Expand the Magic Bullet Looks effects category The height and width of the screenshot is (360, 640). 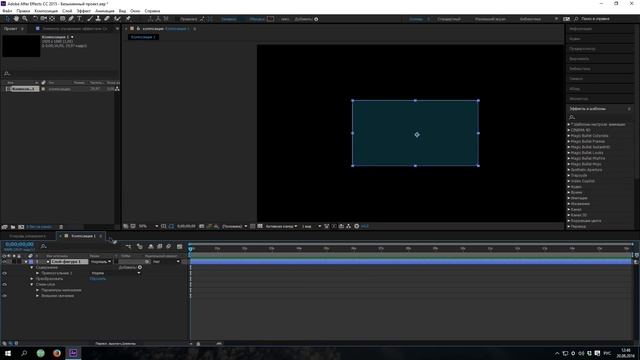(x=569, y=153)
